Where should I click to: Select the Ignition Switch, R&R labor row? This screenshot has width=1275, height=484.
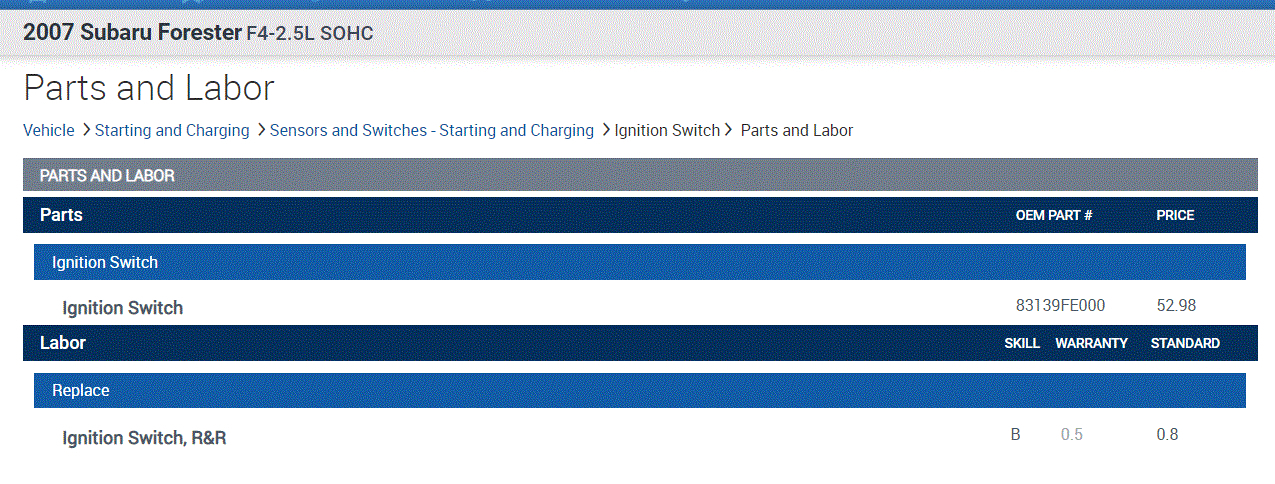pyautogui.click(x=144, y=438)
